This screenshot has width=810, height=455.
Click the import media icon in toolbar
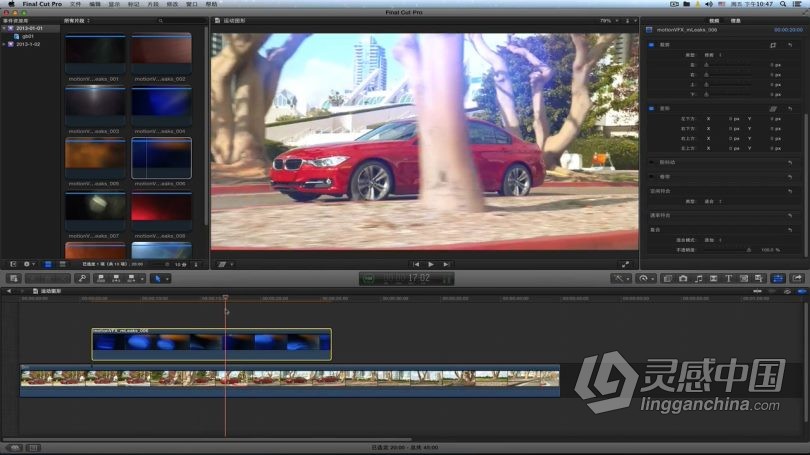coord(13,278)
